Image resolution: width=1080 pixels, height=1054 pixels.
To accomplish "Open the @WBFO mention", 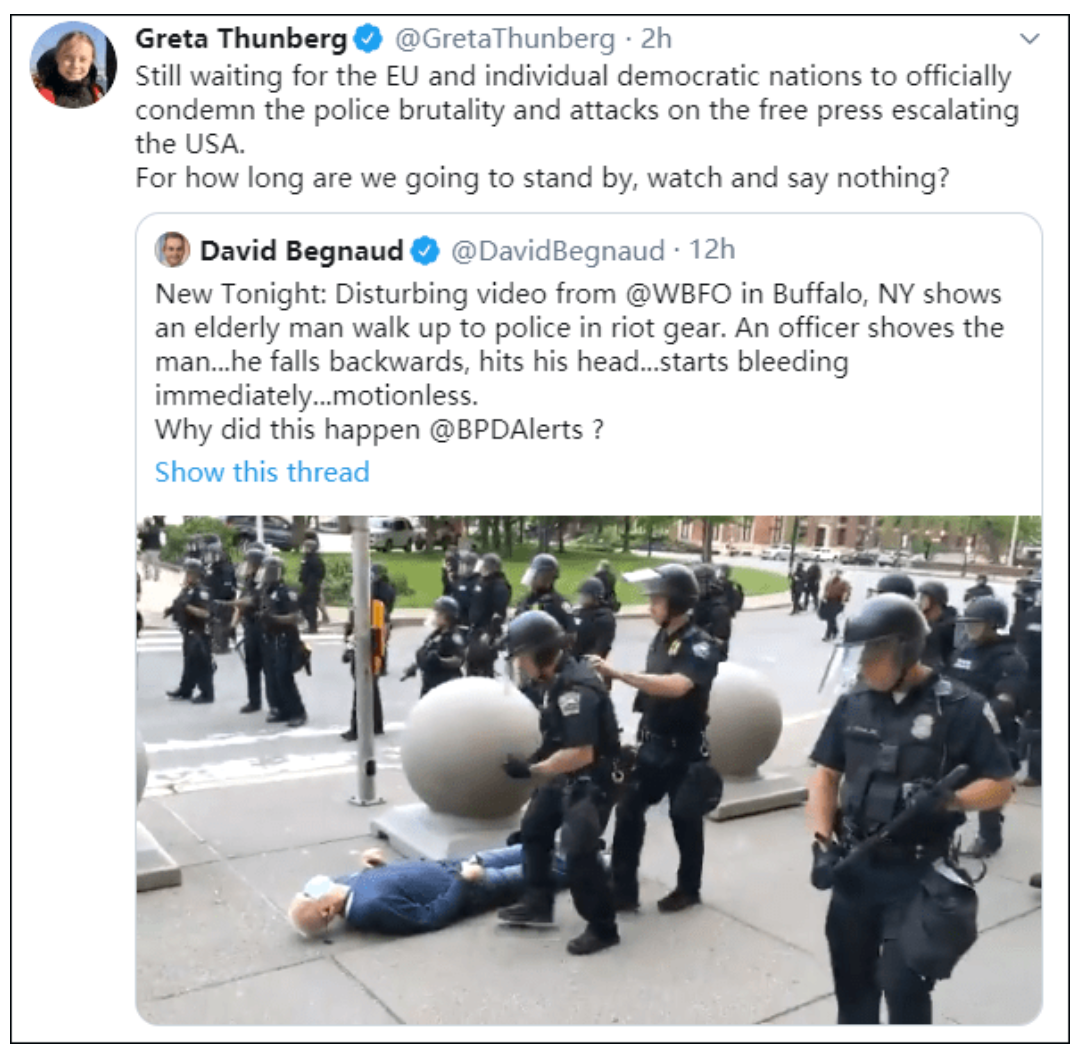I will tap(678, 294).
